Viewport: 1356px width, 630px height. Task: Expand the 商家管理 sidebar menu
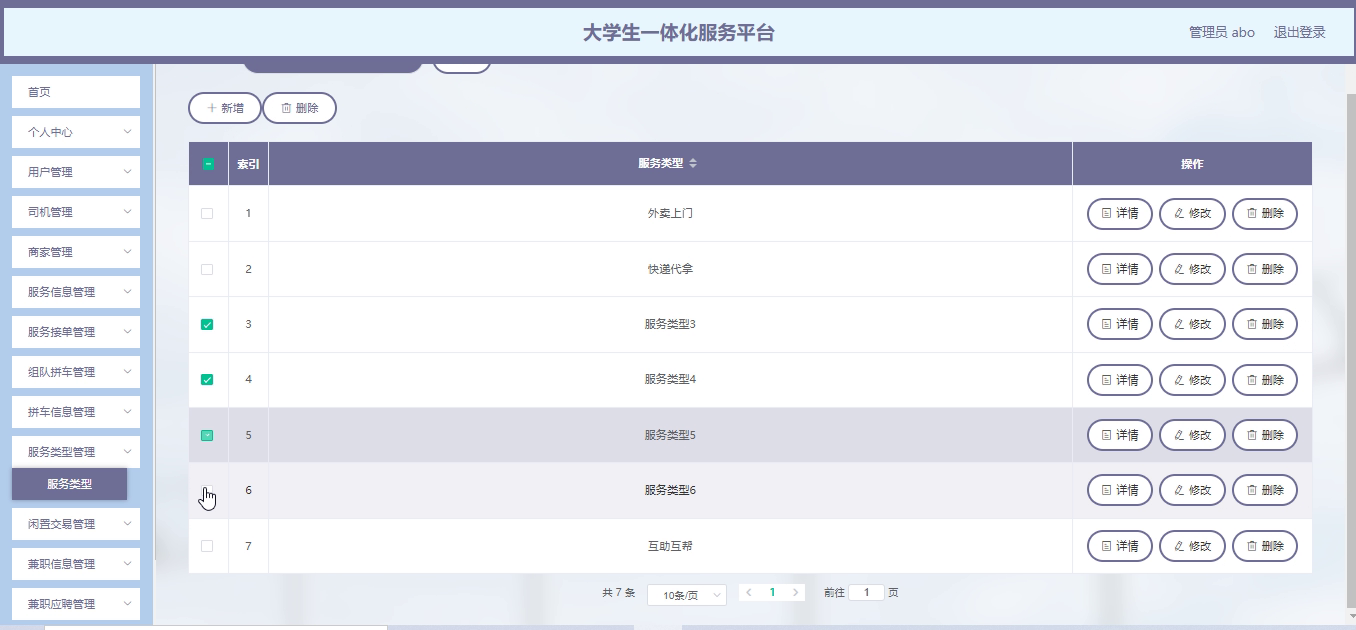click(x=76, y=252)
